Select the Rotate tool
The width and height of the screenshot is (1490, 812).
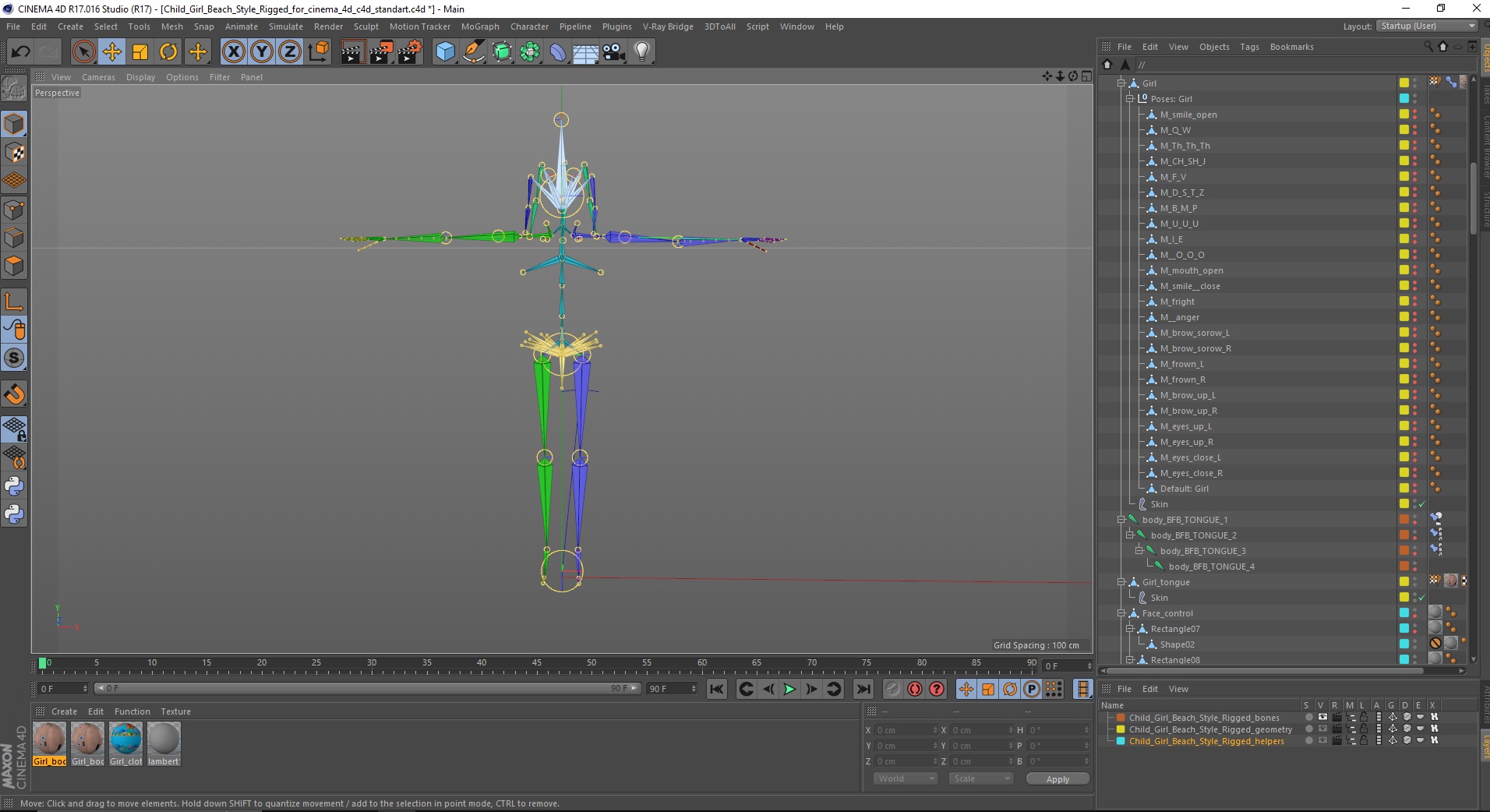168,52
